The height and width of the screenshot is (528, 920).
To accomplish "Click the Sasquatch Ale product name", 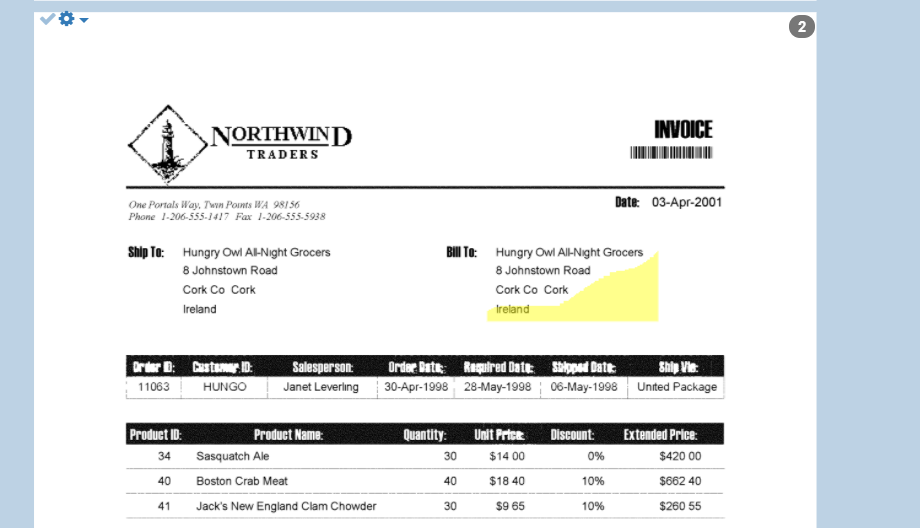I will (232, 456).
